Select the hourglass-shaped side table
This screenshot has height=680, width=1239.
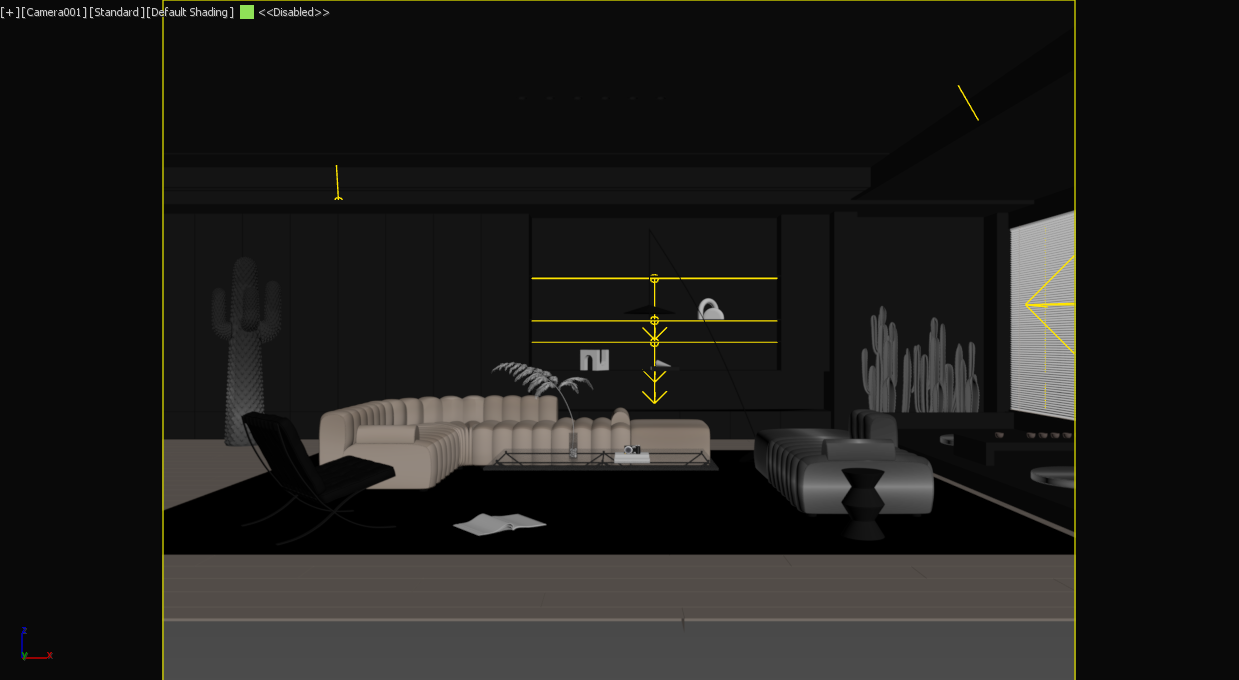pos(862,502)
